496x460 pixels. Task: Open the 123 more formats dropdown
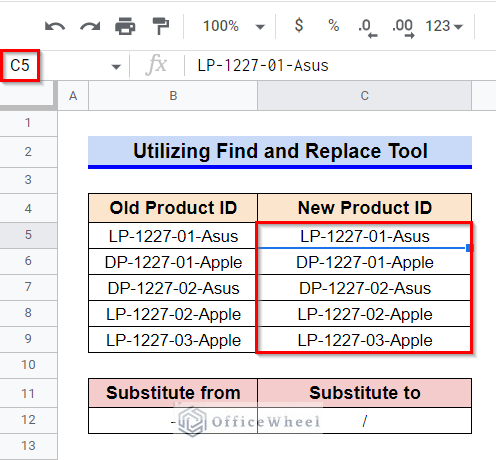coord(444,26)
